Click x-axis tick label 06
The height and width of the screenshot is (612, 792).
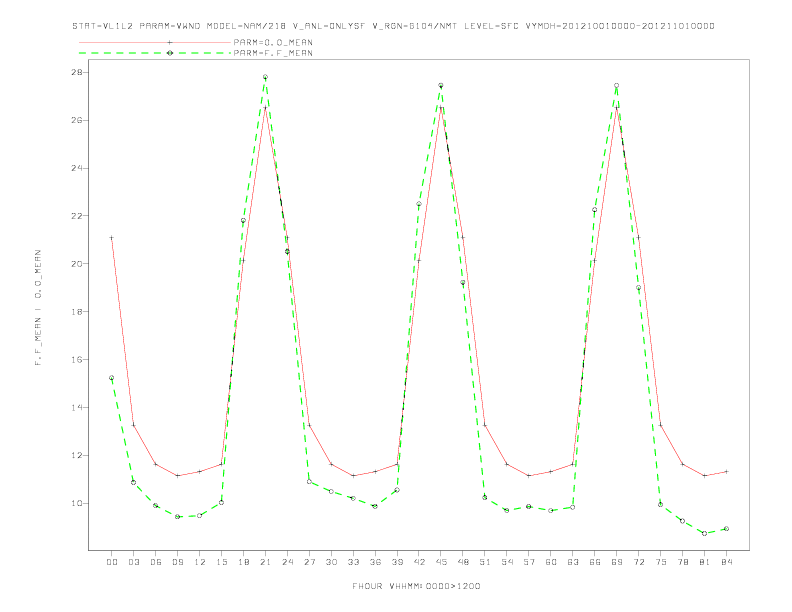click(x=156, y=562)
